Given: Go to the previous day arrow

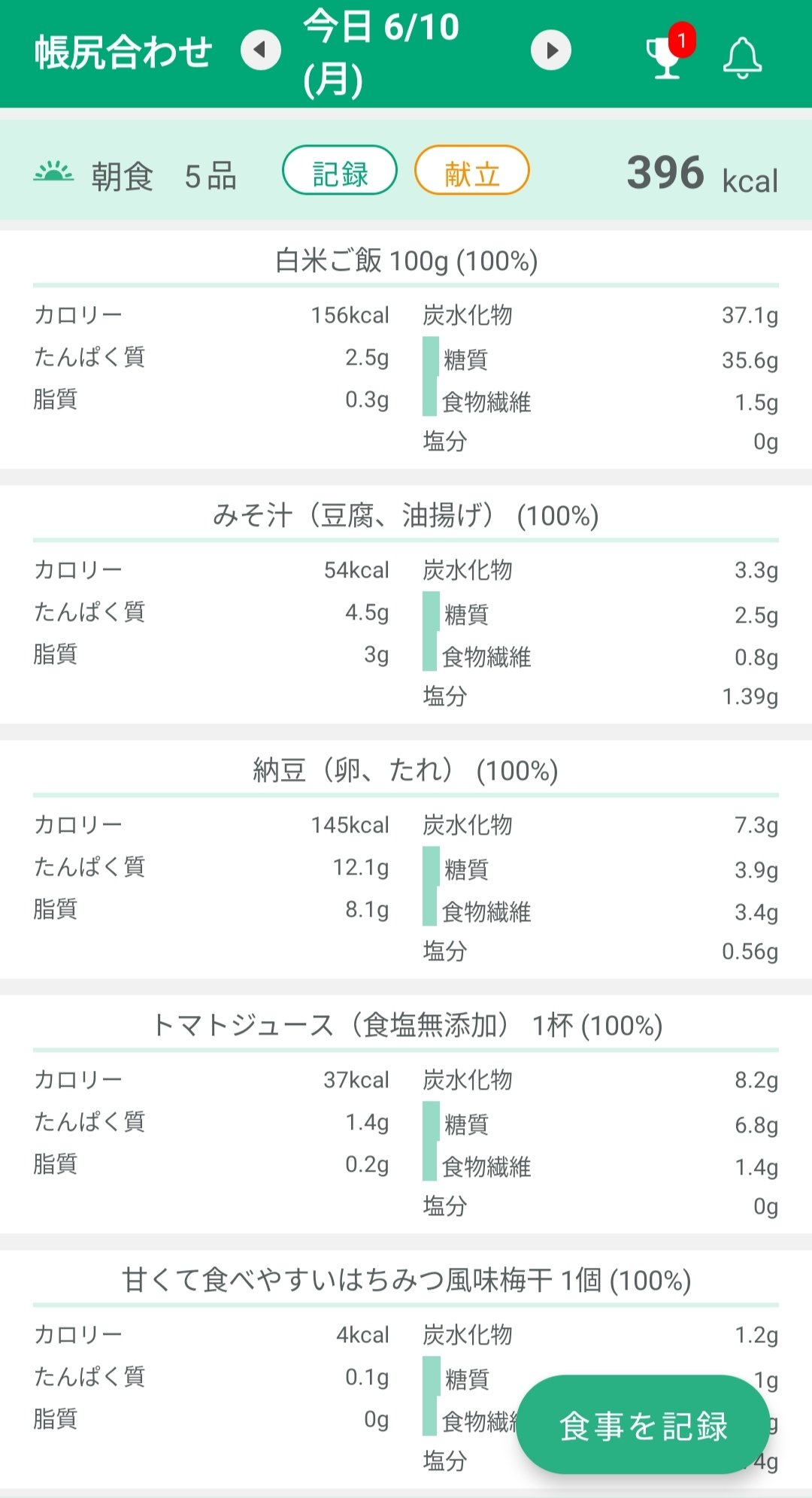Looking at the screenshot, I should tap(260, 50).
